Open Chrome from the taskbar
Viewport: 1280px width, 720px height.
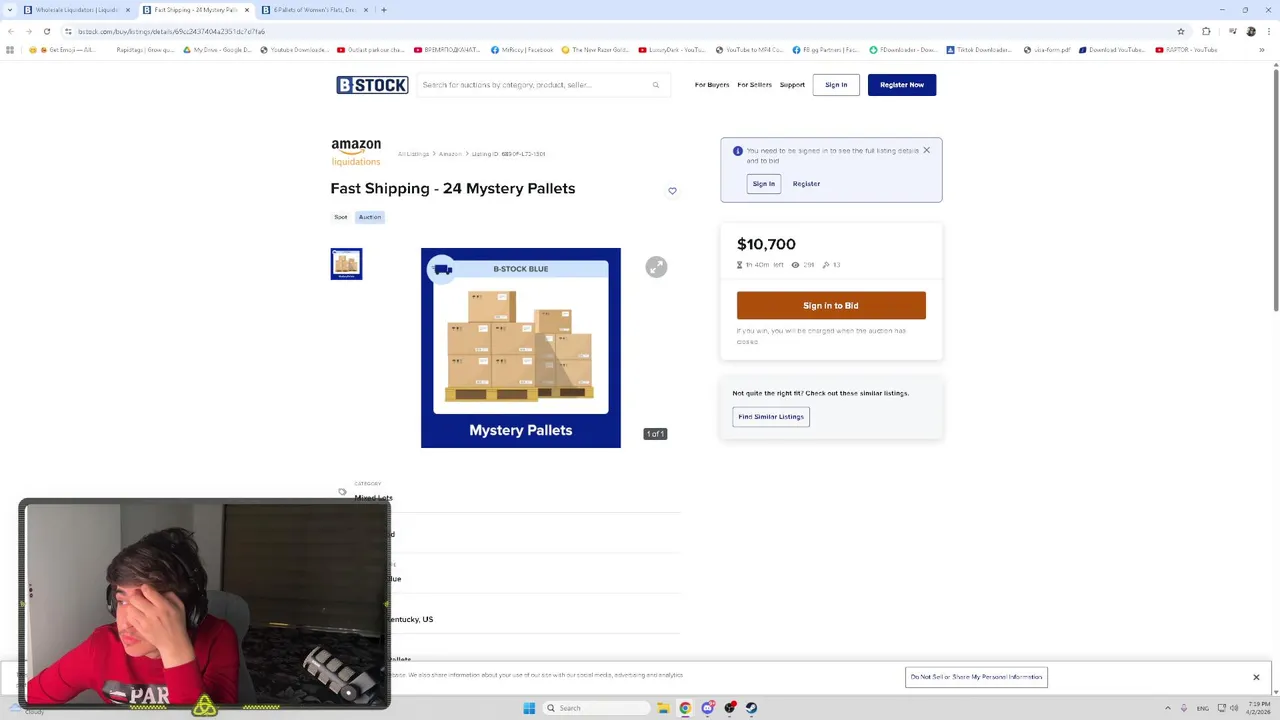tap(685, 708)
